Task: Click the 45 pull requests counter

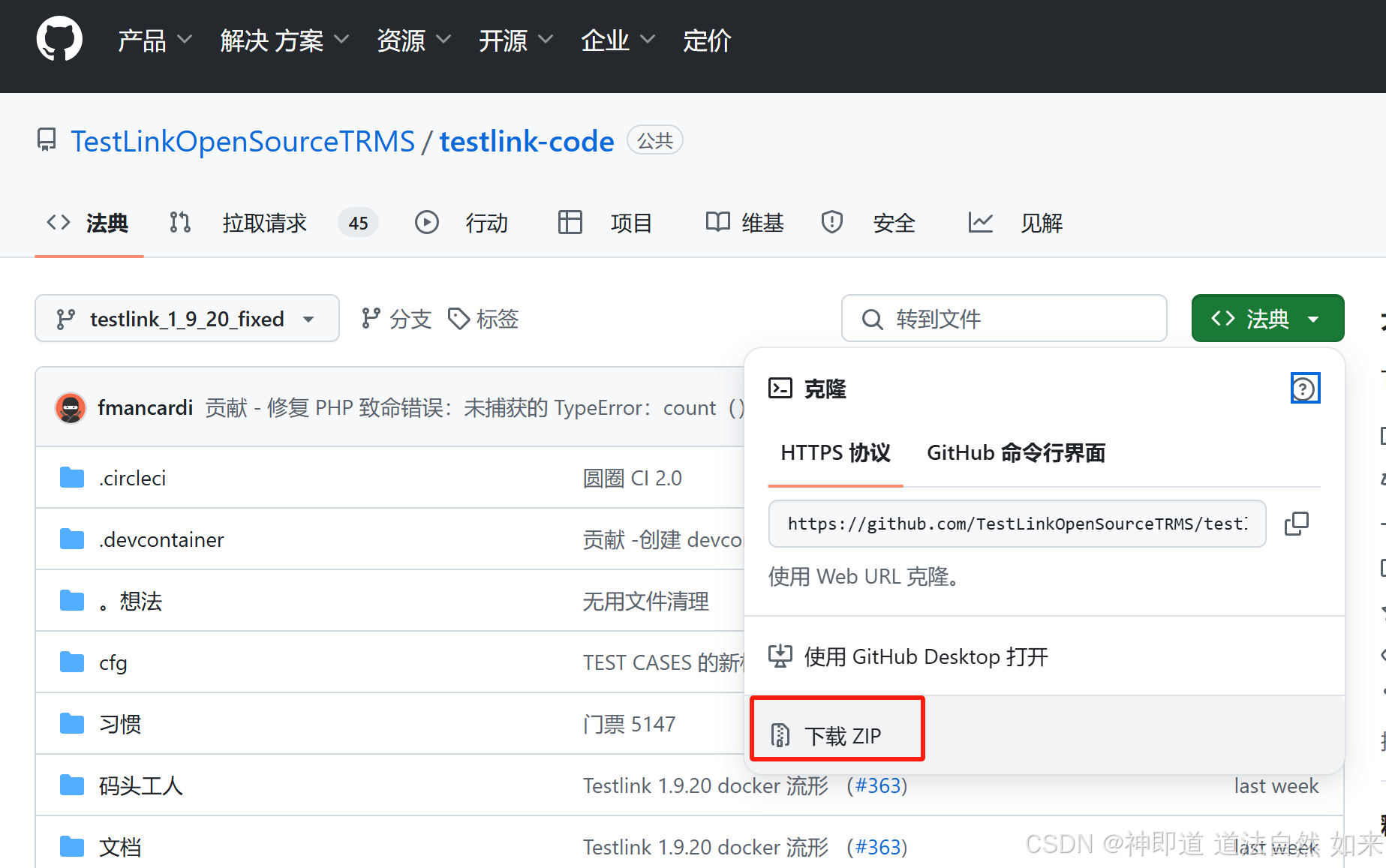Action: point(358,223)
